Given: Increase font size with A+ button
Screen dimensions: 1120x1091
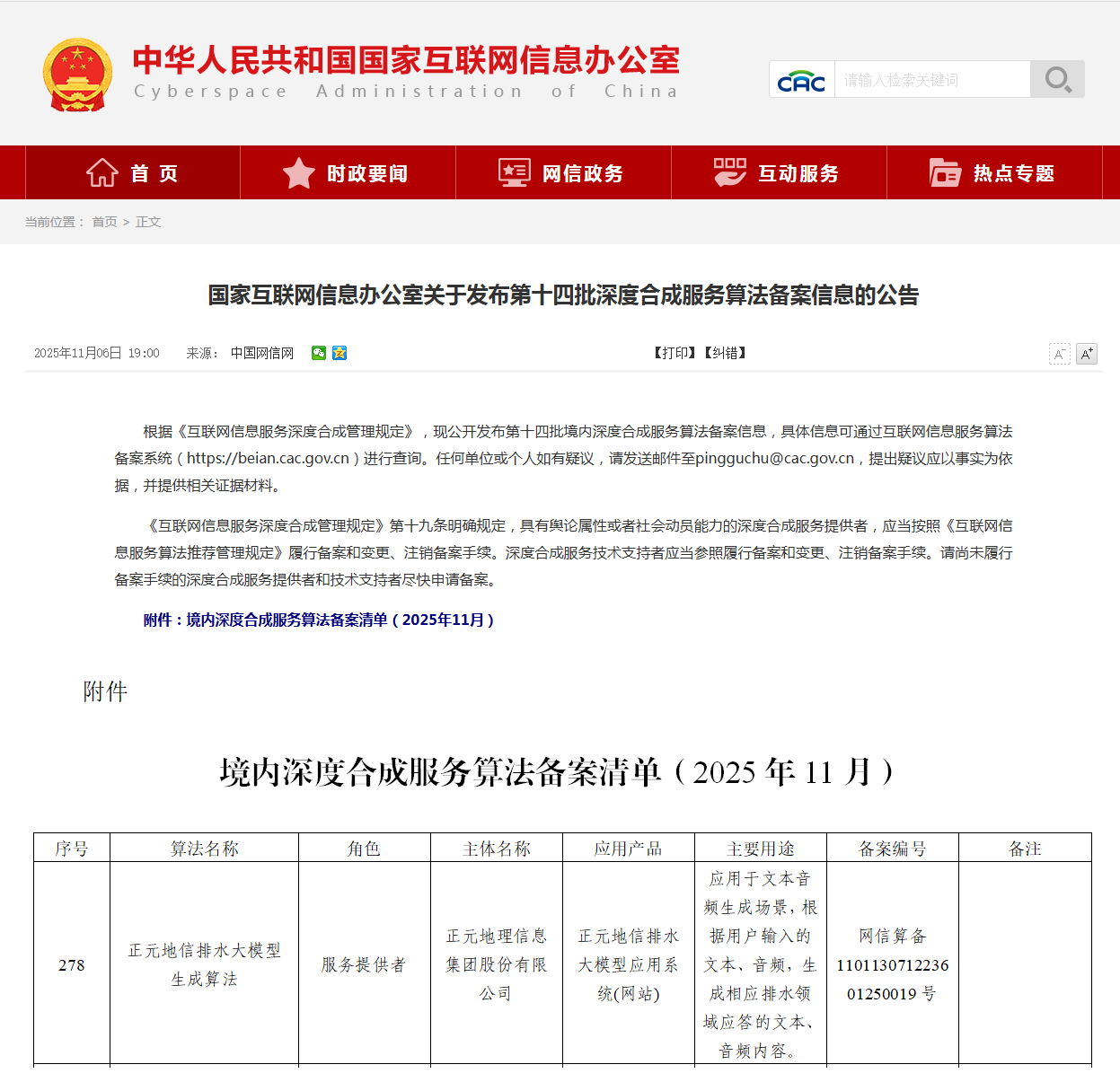Looking at the screenshot, I should (1087, 354).
